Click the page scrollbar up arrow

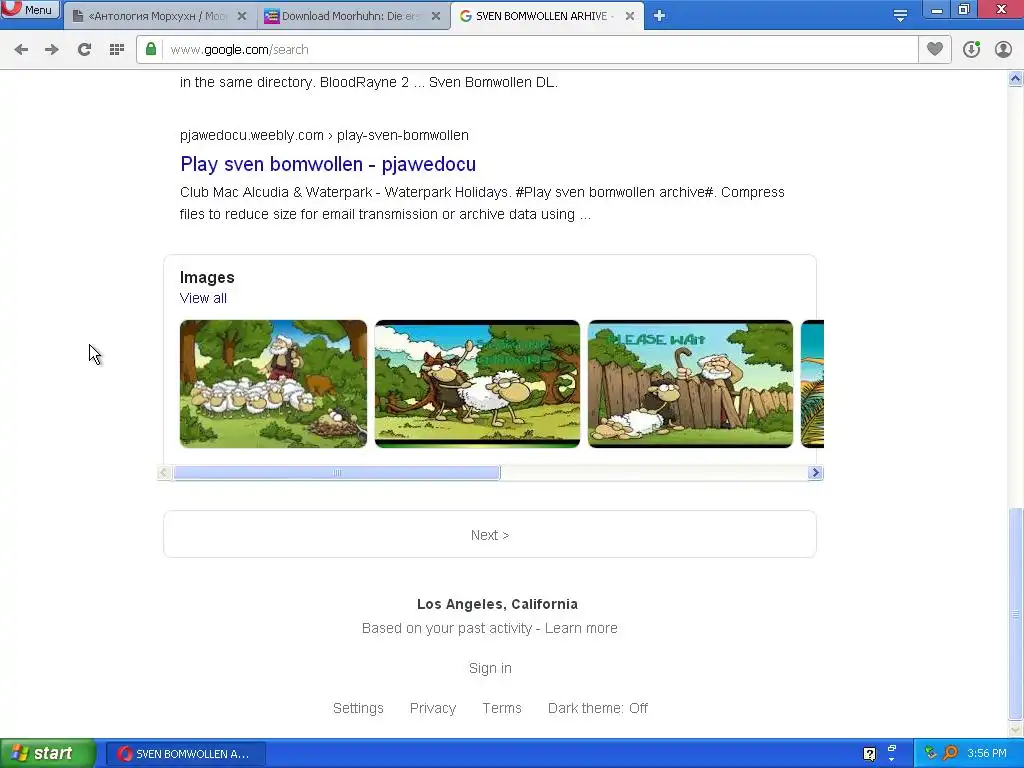1016,79
